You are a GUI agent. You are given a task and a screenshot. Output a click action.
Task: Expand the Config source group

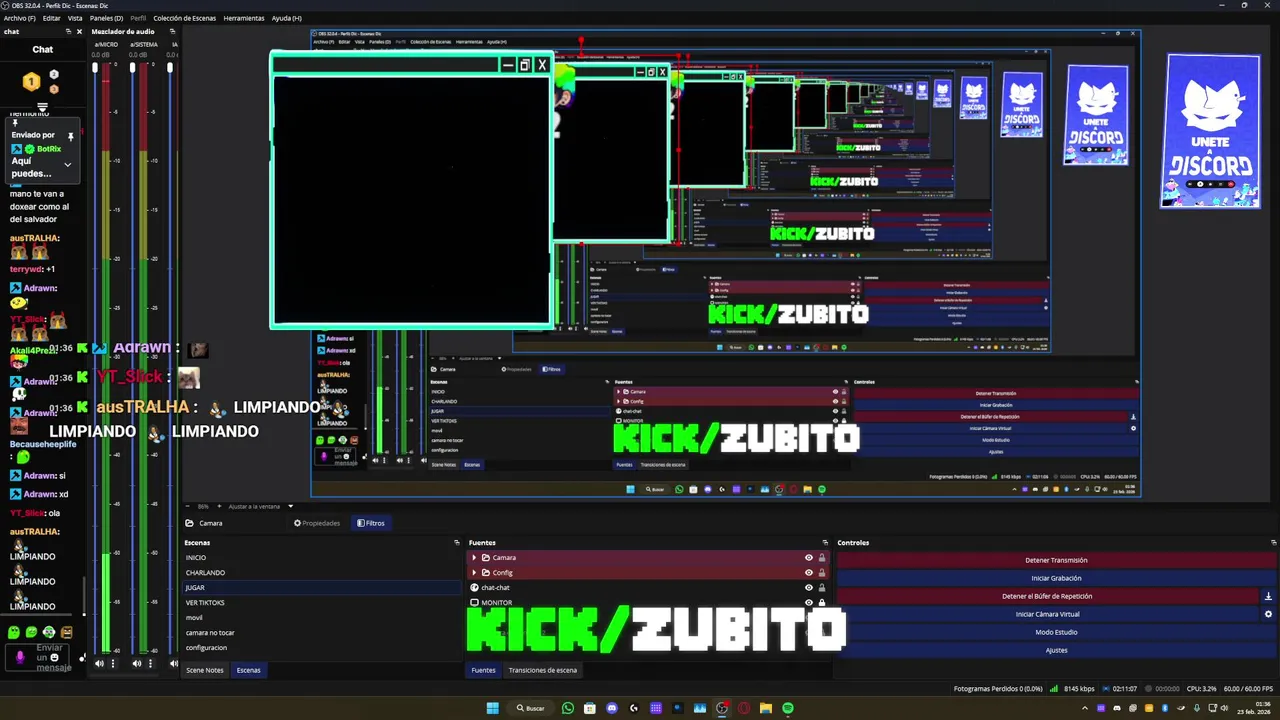point(474,573)
